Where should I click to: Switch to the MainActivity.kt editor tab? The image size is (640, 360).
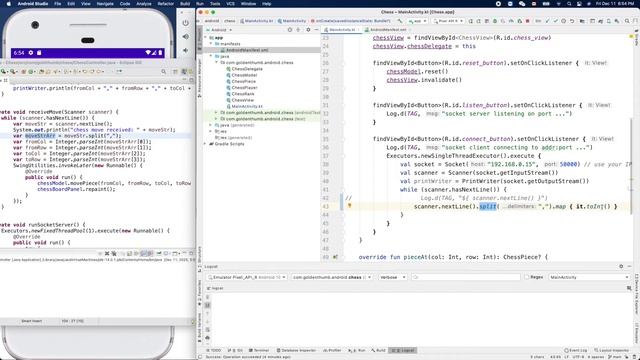(341, 30)
